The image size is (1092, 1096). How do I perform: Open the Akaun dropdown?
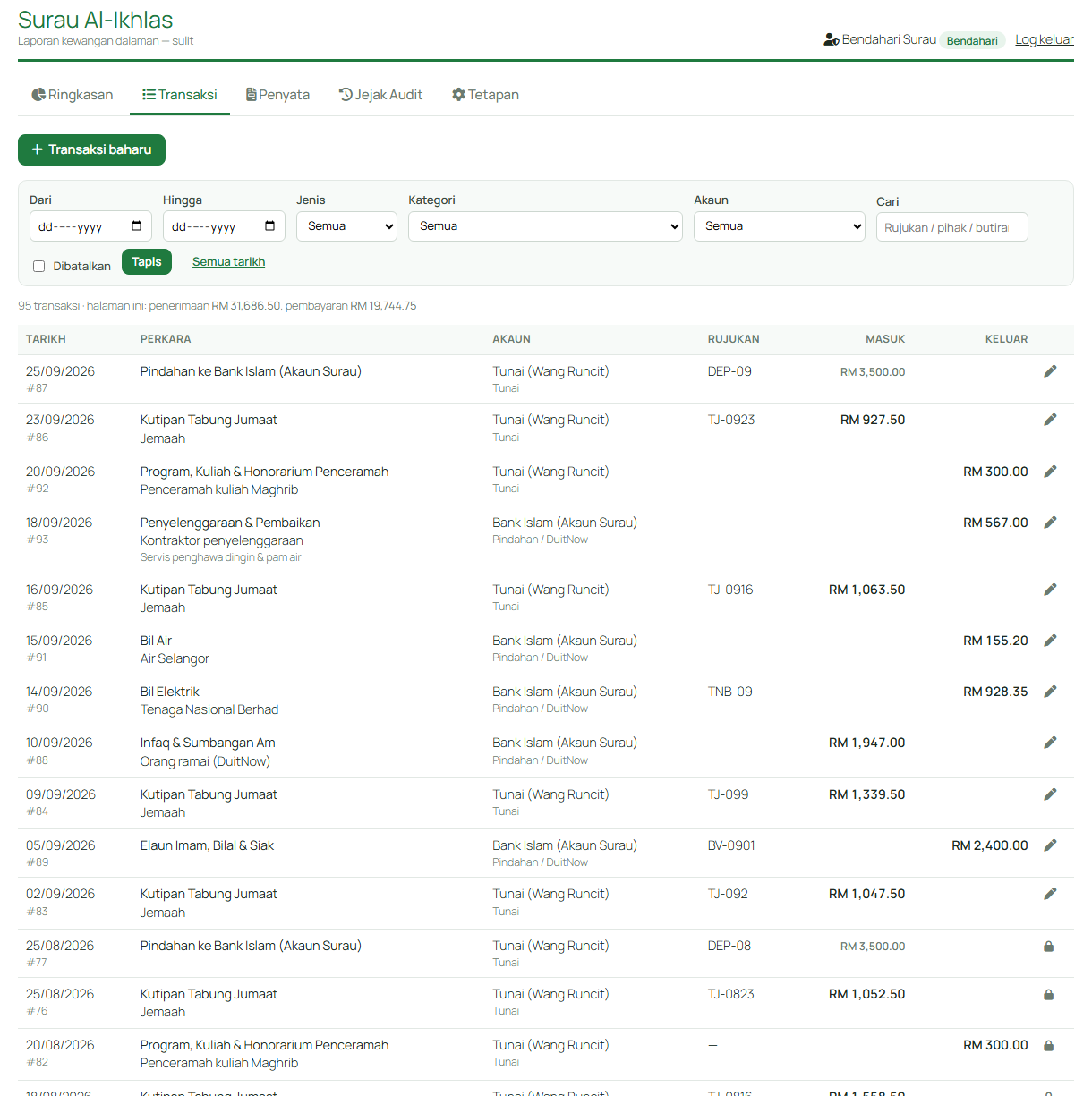[780, 226]
